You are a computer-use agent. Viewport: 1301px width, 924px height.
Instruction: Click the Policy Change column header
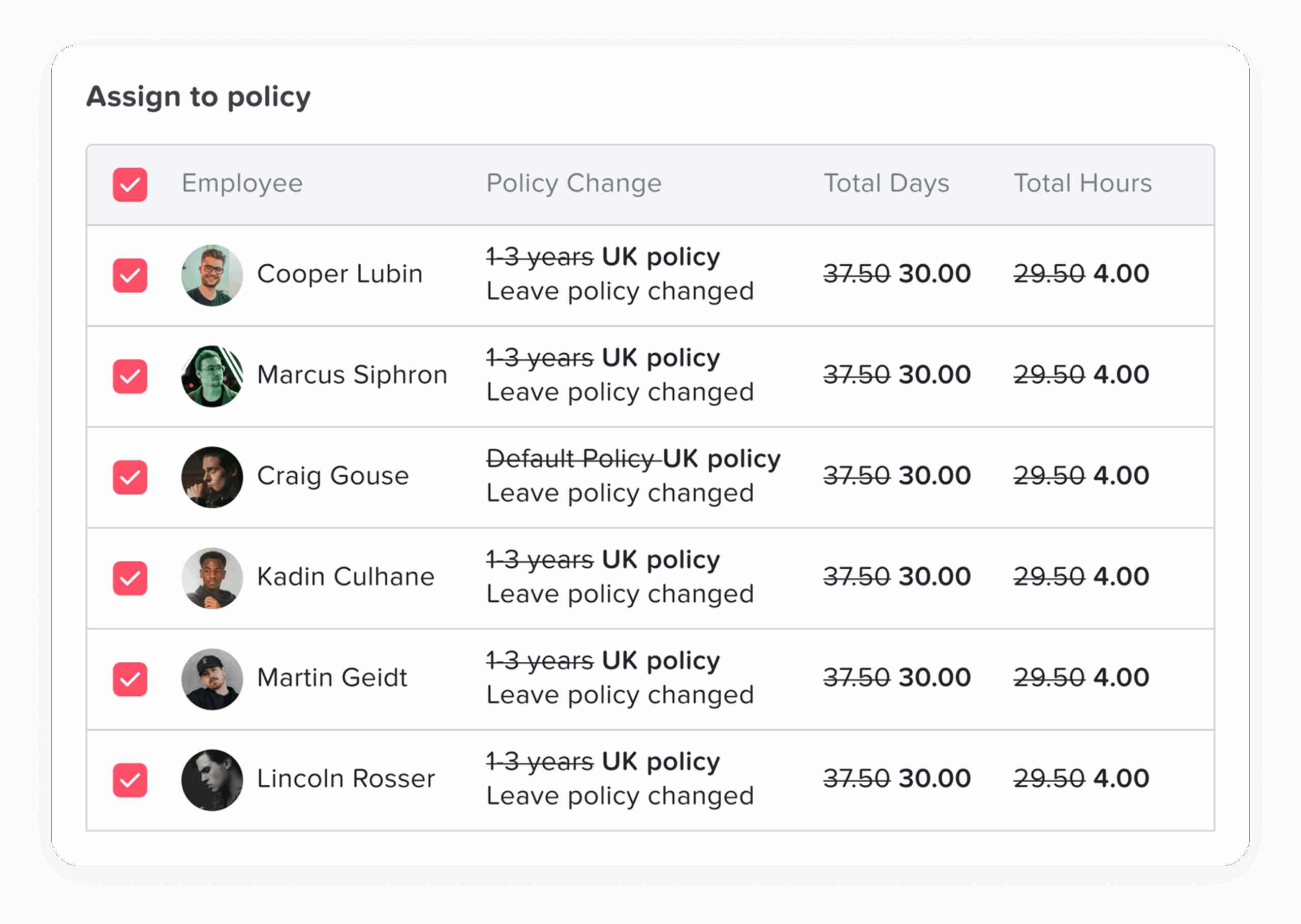[573, 183]
